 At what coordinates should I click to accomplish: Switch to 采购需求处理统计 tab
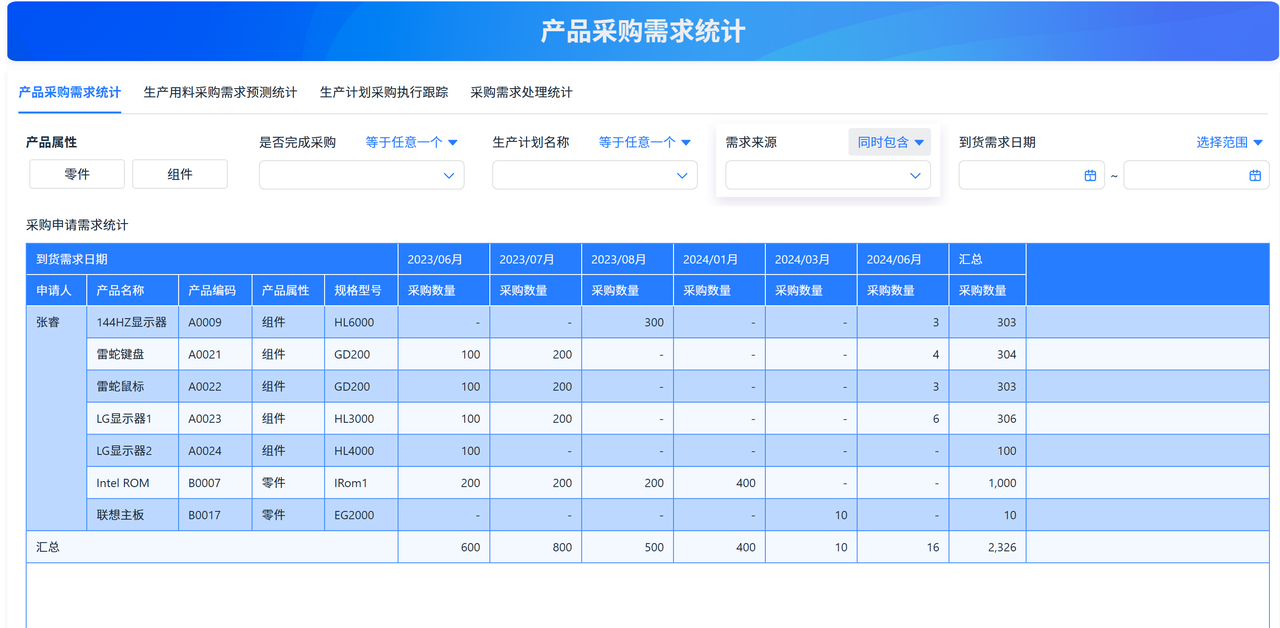(x=521, y=92)
